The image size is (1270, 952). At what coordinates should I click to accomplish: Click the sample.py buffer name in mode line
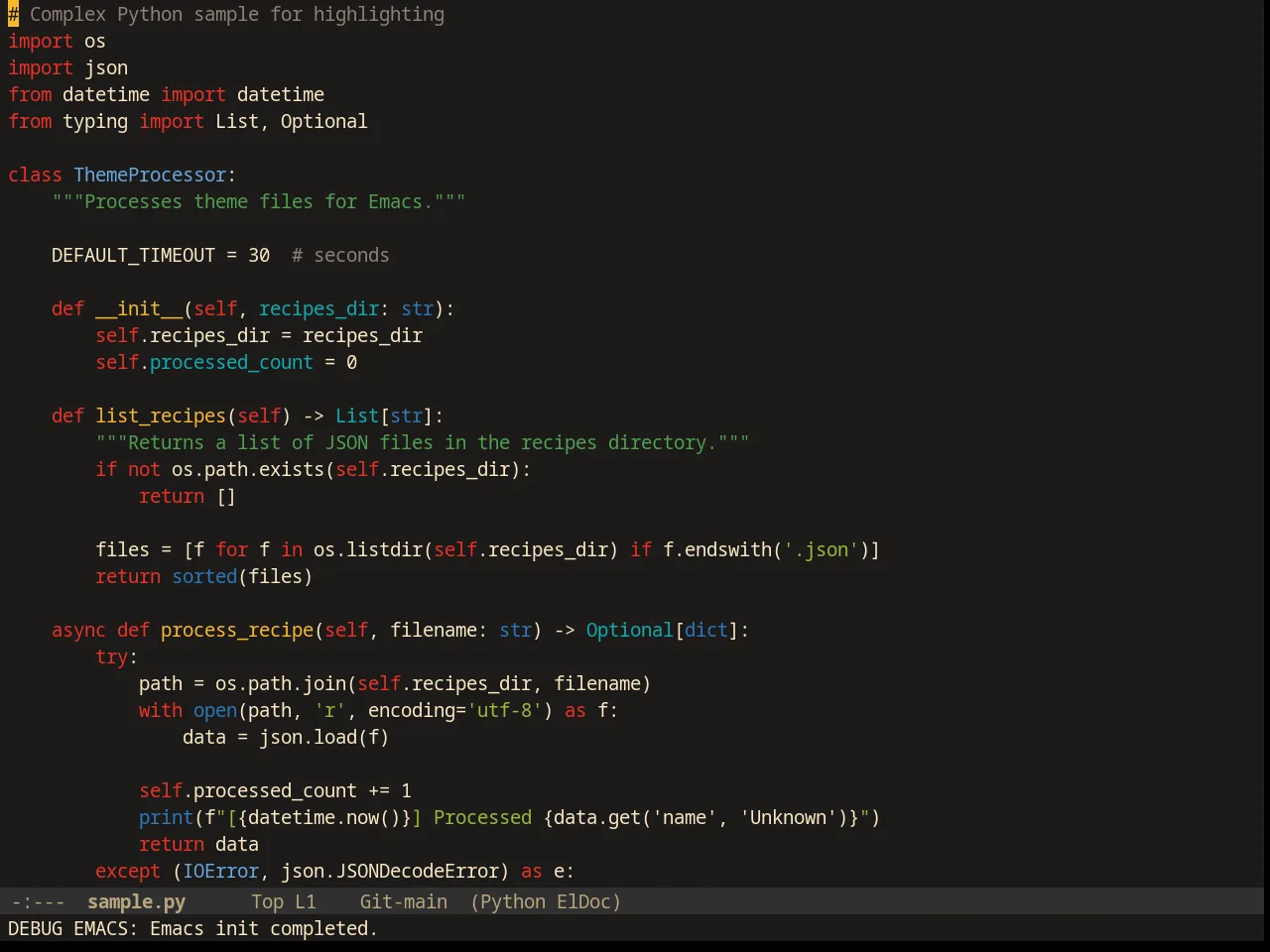pos(136,901)
